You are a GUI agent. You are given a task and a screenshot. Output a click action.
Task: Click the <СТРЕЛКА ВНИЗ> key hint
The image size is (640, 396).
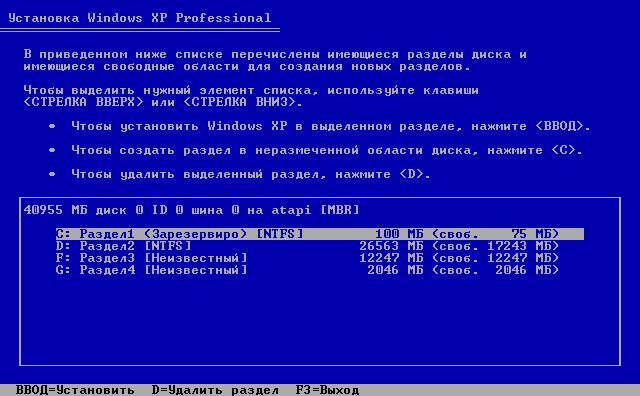tap(239, 102)
